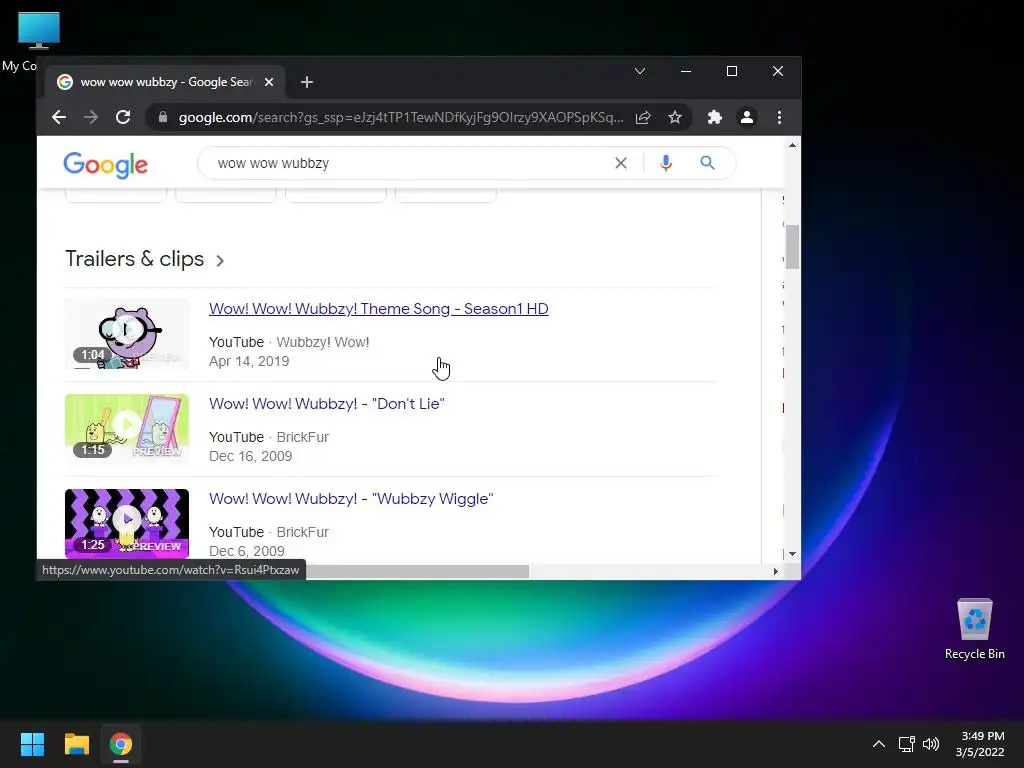Share this page via address bar icon
This screenshot has width=1024, height=768.
(x=643, y=118)
